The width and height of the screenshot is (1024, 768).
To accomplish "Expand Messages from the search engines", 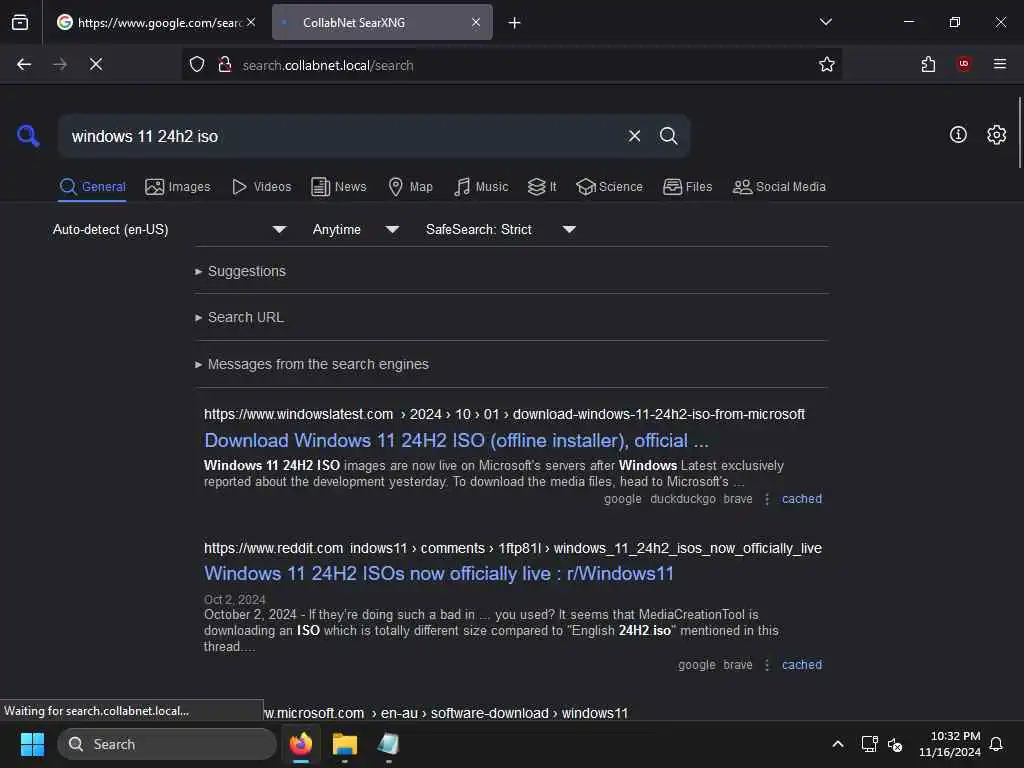I will click(312, 364).
